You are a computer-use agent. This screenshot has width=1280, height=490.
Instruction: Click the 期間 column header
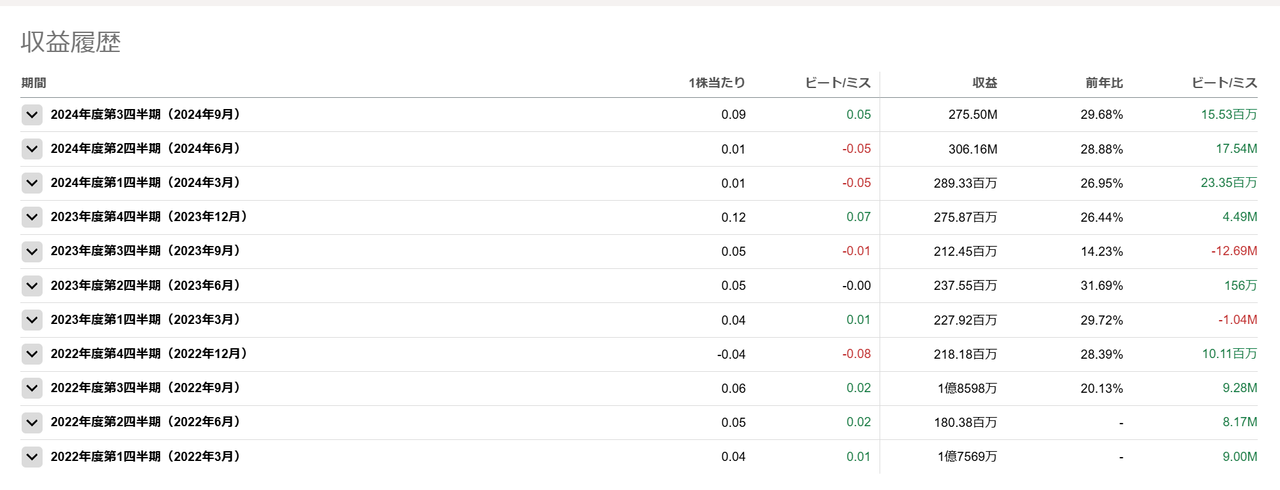(34, 83)
